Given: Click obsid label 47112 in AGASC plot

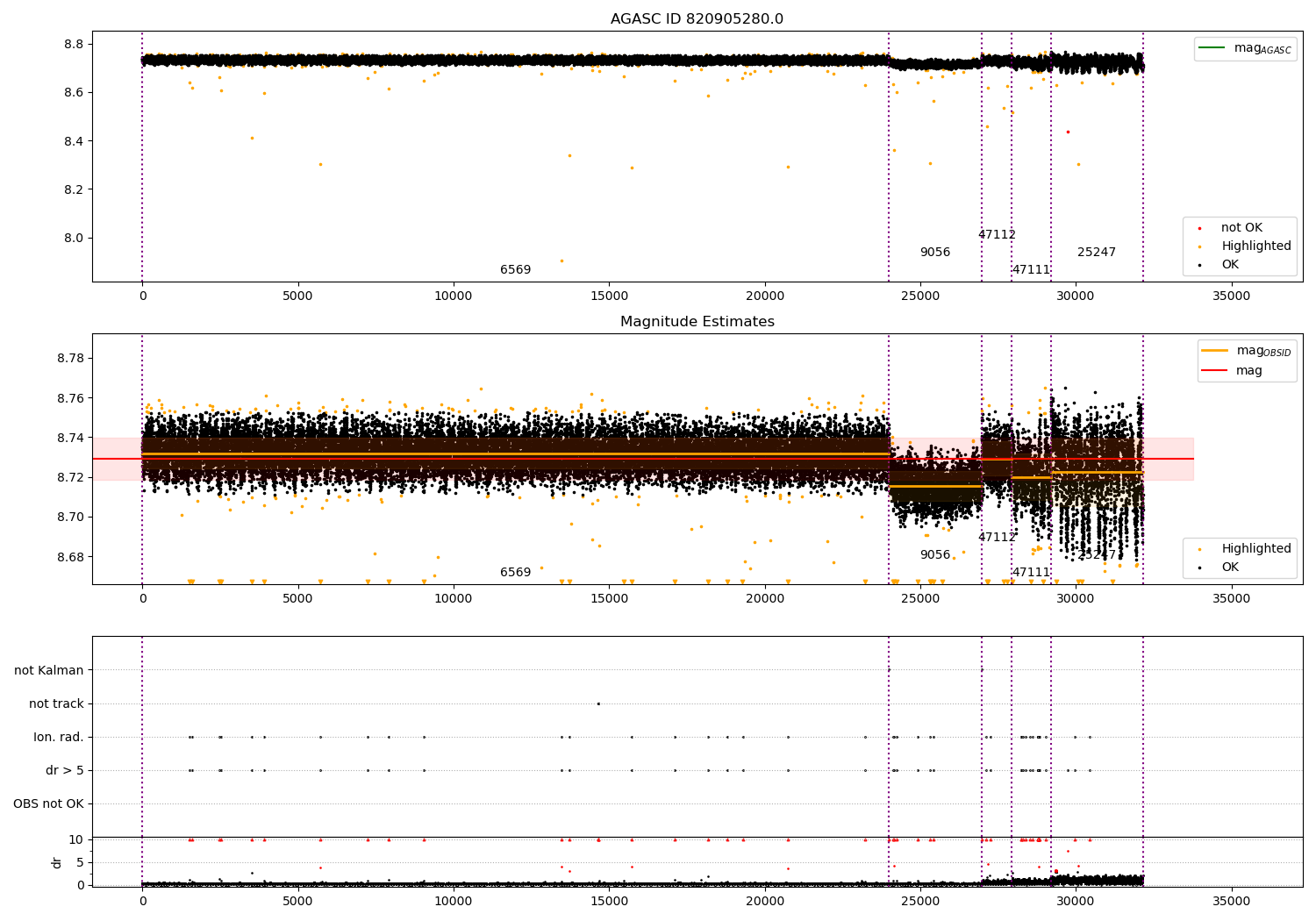Looking at the screenshot, I should pyautogui.click(x=997, y=235).
